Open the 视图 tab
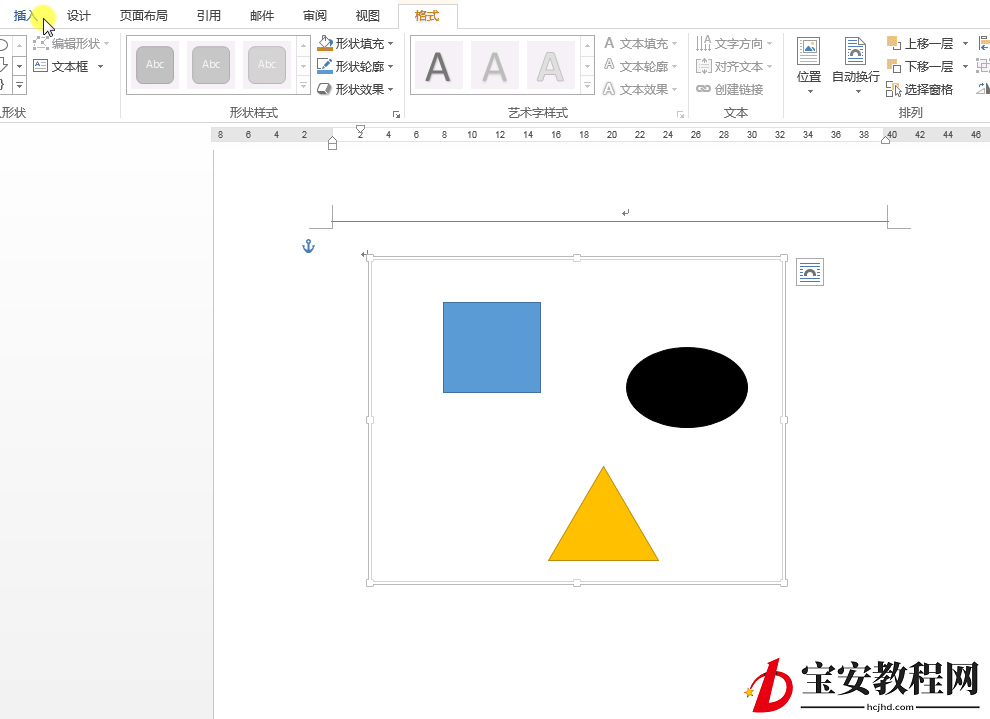 [x=367, y=16]
